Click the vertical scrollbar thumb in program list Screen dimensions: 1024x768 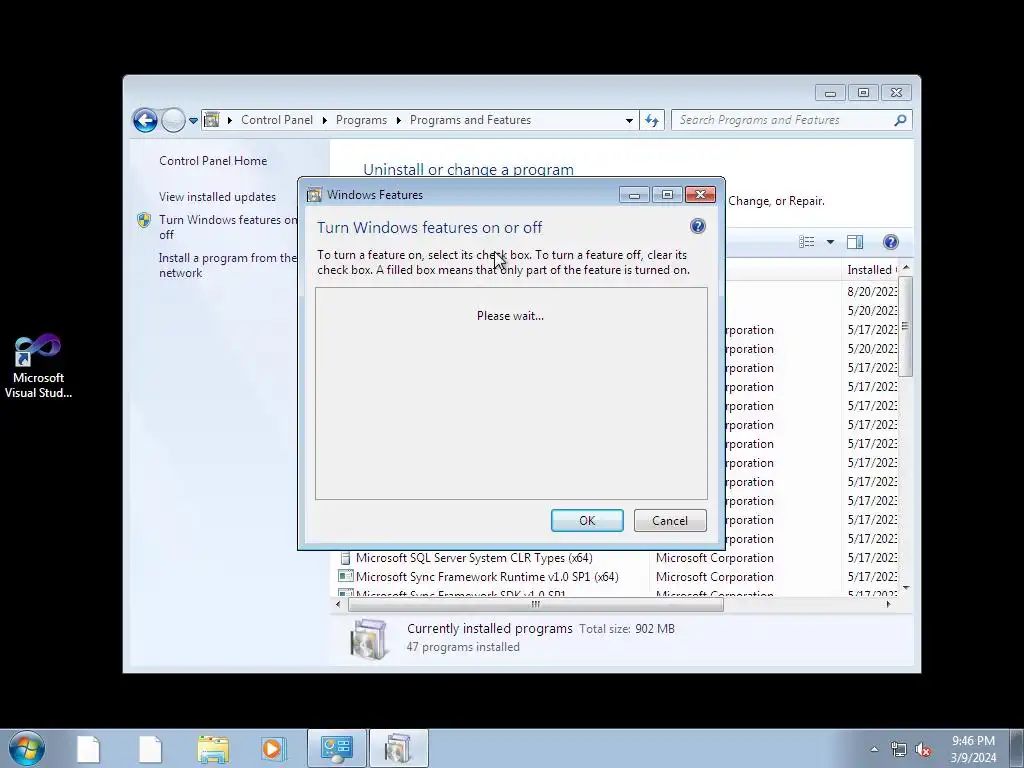click(x=906, y=327)
